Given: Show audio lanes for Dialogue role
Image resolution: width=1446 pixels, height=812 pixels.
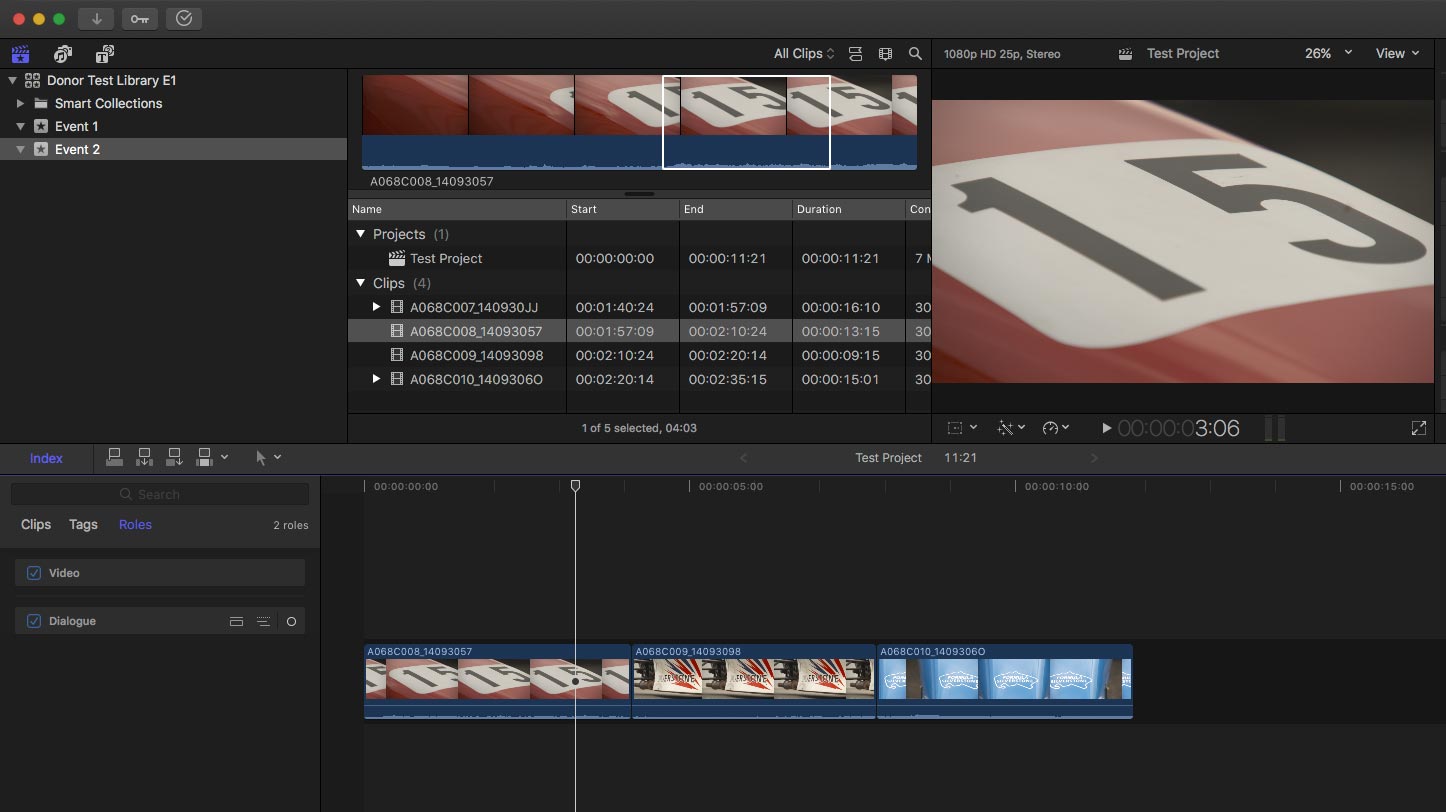Looking at the screenshot, I should 236,621.
